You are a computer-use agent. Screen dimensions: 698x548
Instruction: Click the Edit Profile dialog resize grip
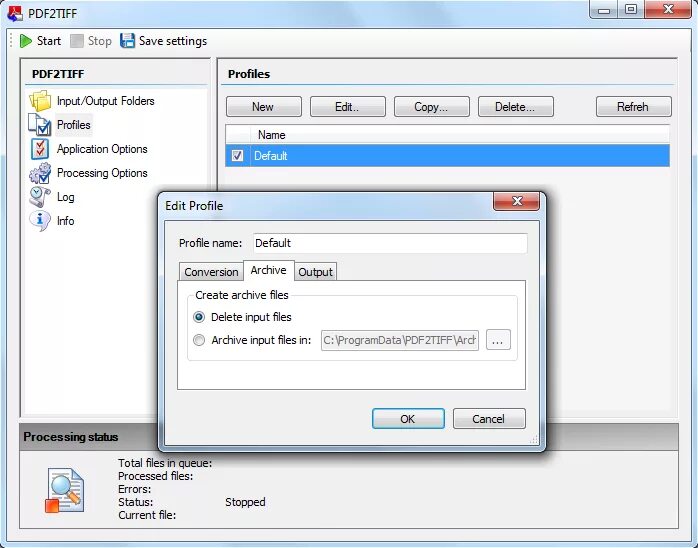point(534,440)
